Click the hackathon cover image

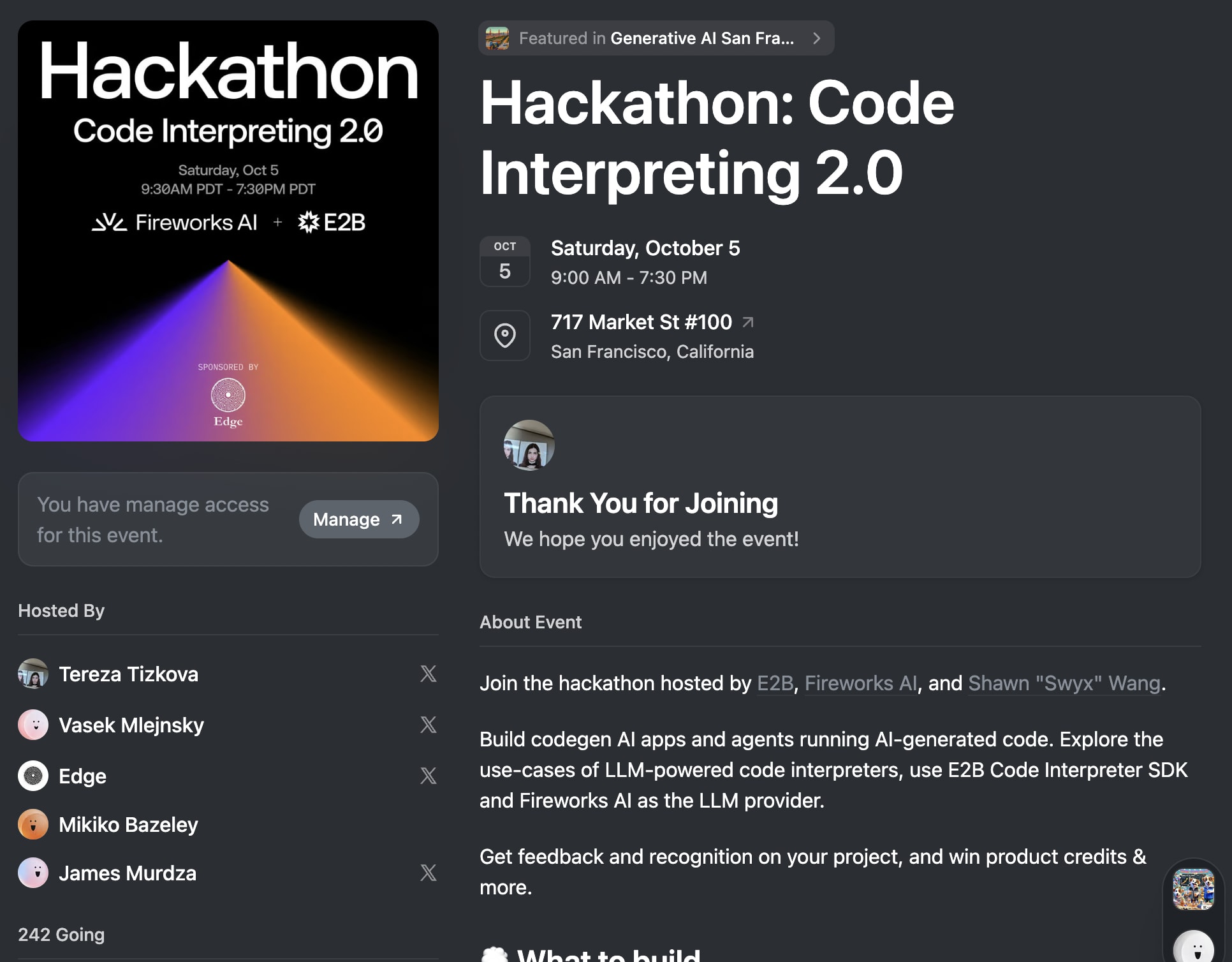[228, 231]
